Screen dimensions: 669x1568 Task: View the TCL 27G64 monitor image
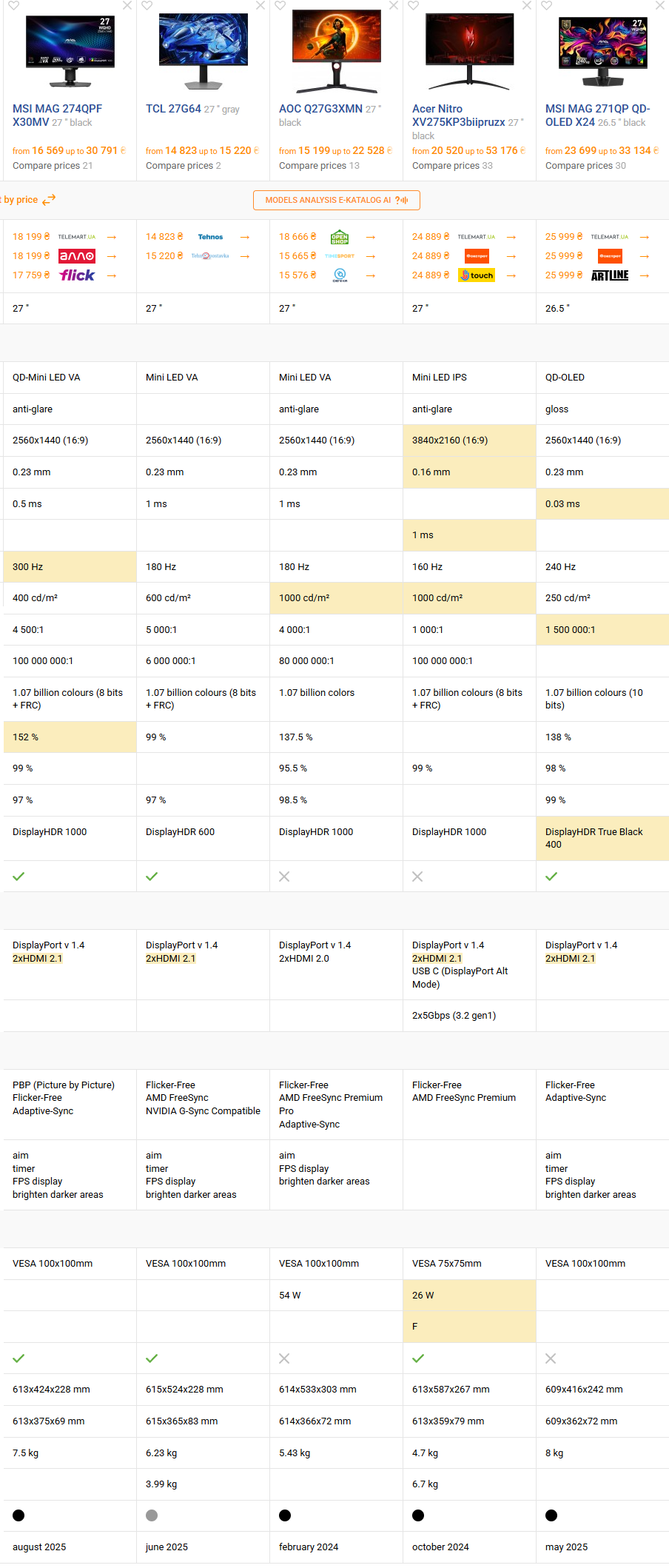tap(204, 50)
